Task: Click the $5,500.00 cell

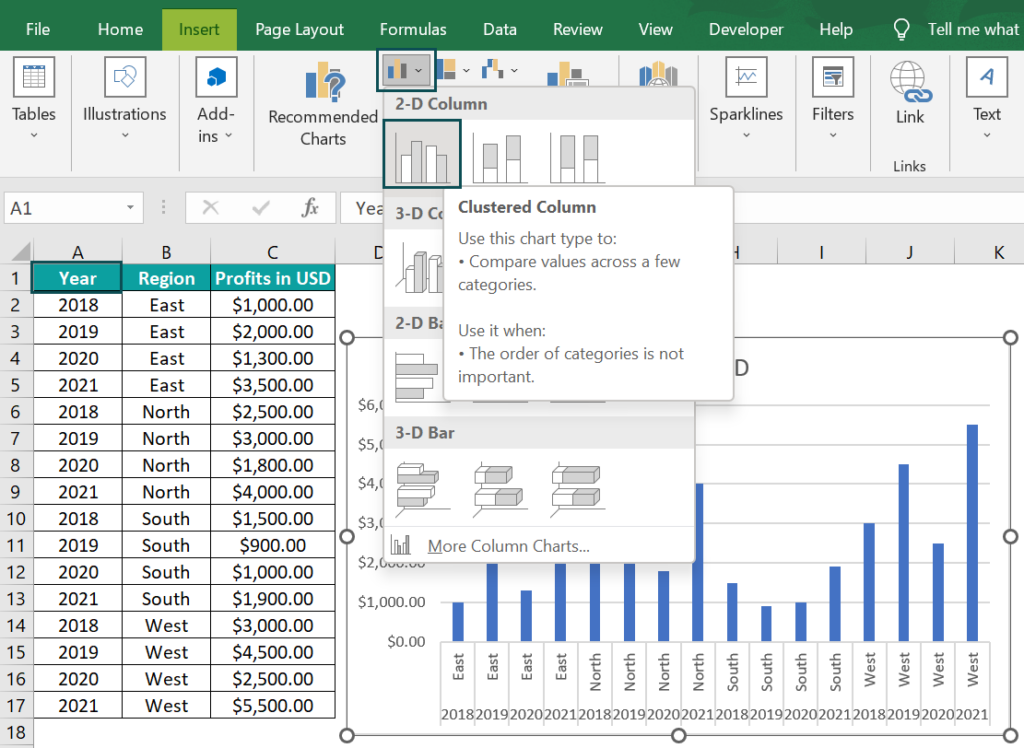Action: [x=272, y=706]
